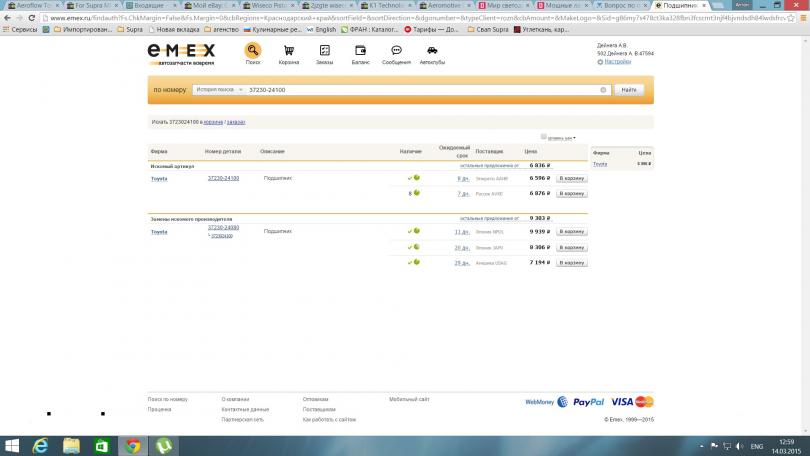Open the Контактные данные footer link
Viewport: 810px width, 456px height.
point(245,410)
